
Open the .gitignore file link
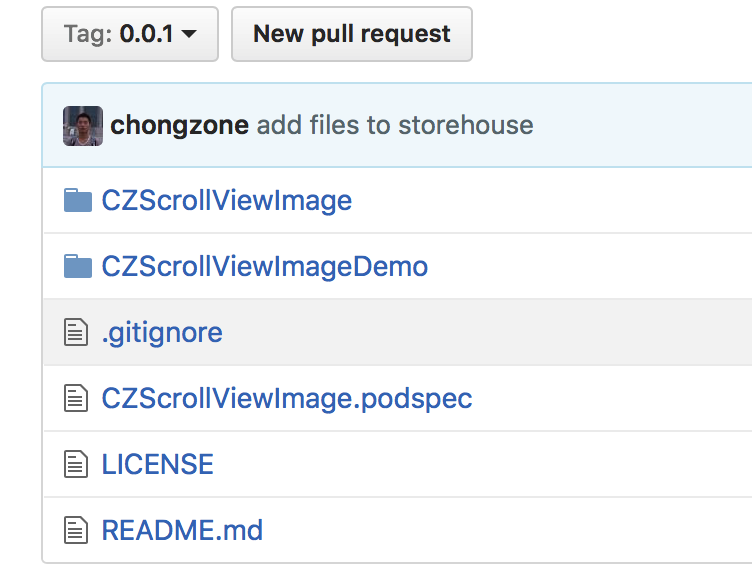(162, 333)
